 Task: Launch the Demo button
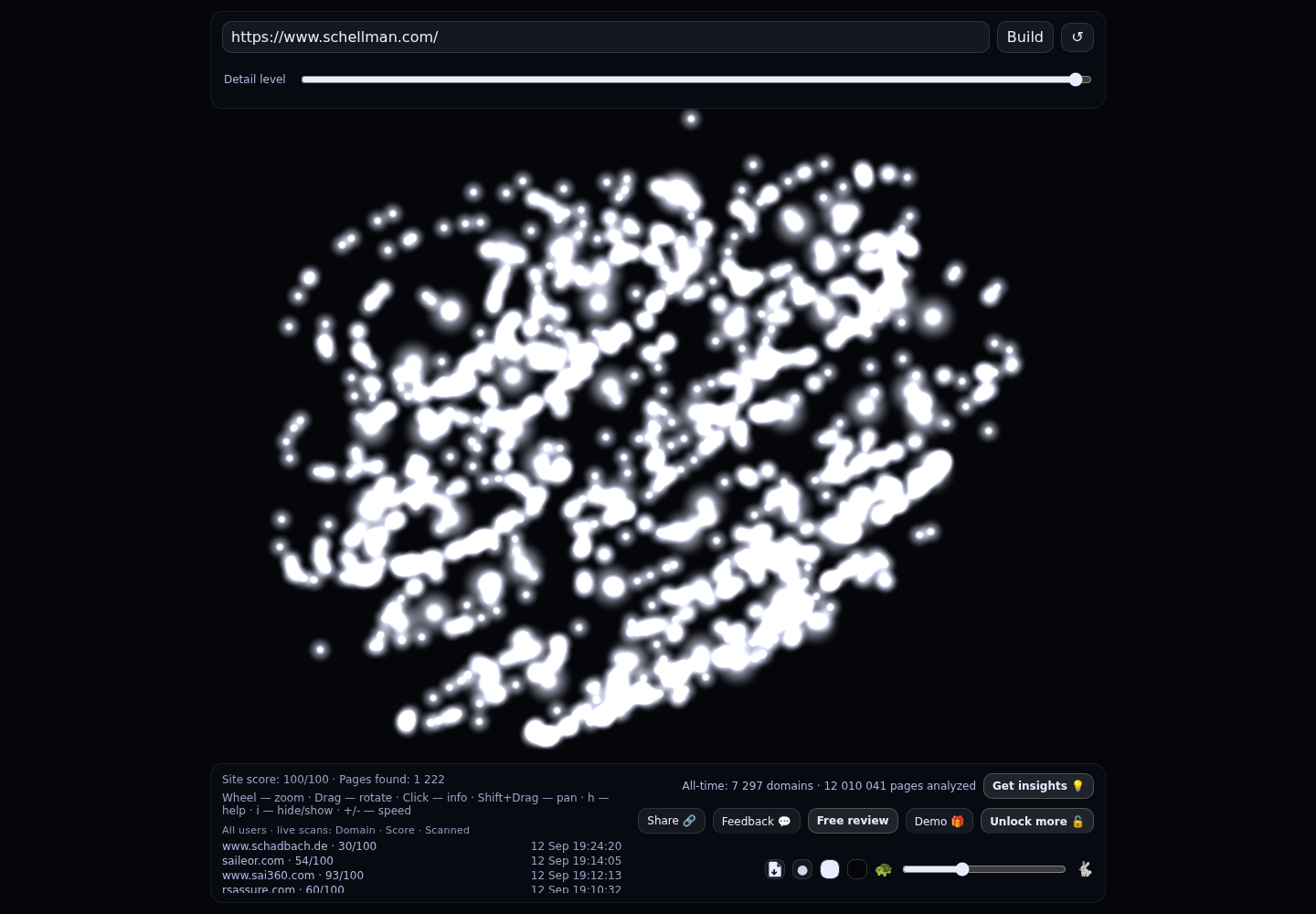(x=939, y=821)
